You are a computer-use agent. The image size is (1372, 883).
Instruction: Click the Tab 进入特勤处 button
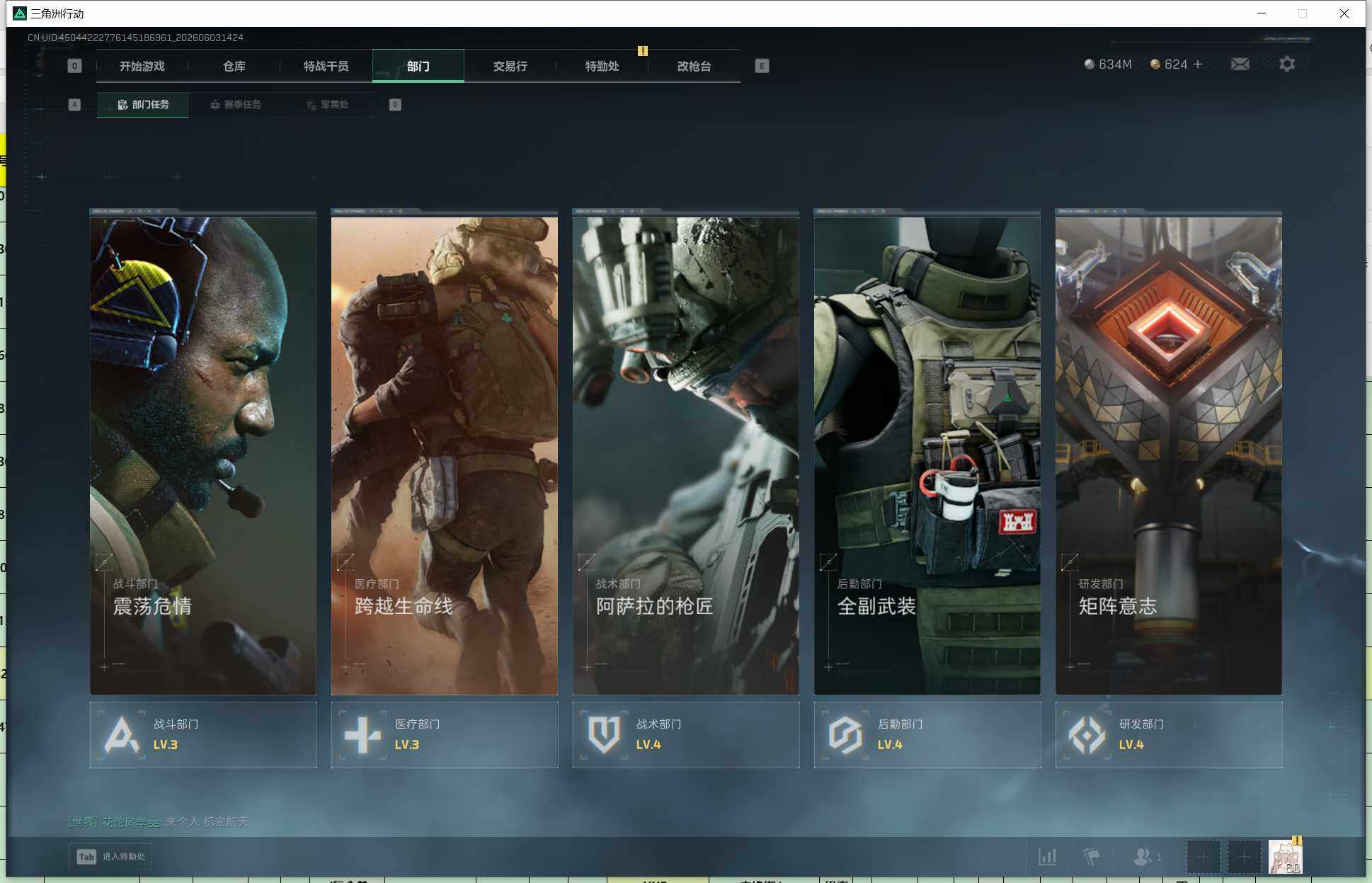[x=110, y=857]
